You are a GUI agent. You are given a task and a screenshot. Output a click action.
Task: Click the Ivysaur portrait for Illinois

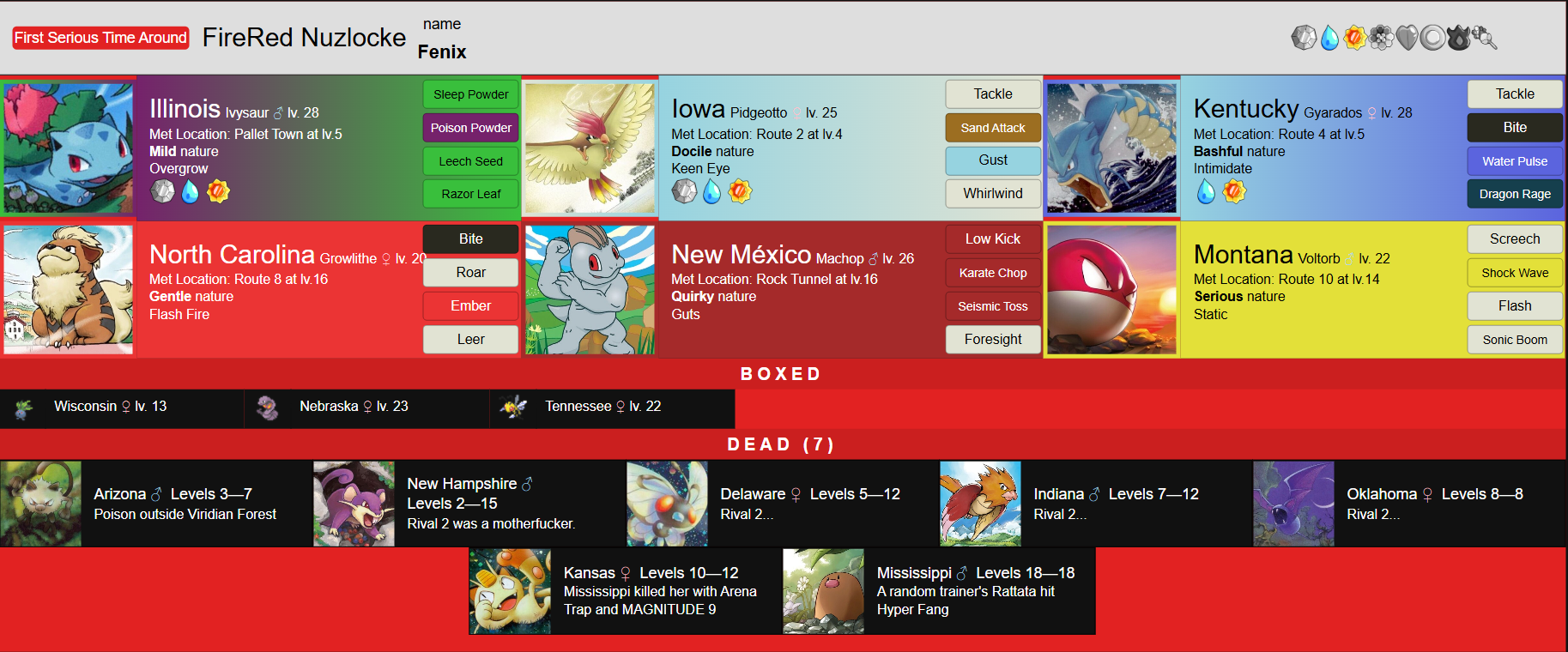coord(69,148)
